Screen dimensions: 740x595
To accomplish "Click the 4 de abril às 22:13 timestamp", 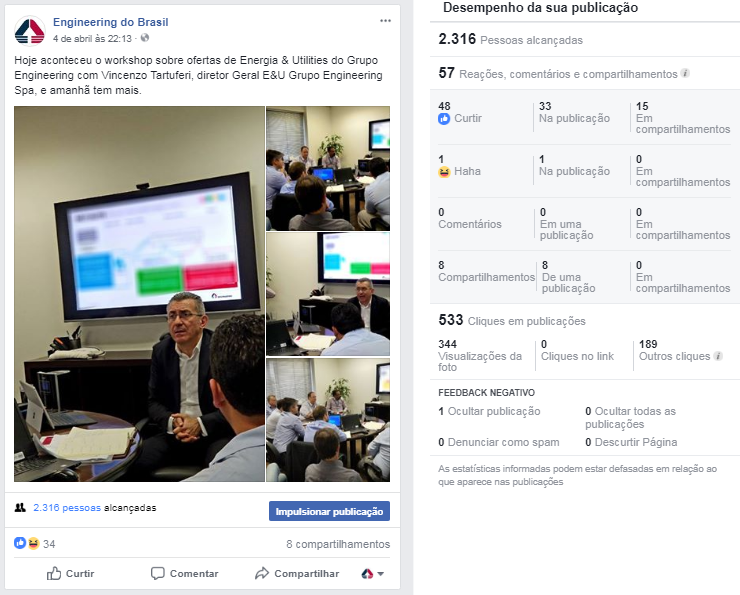I will (92, 38).
